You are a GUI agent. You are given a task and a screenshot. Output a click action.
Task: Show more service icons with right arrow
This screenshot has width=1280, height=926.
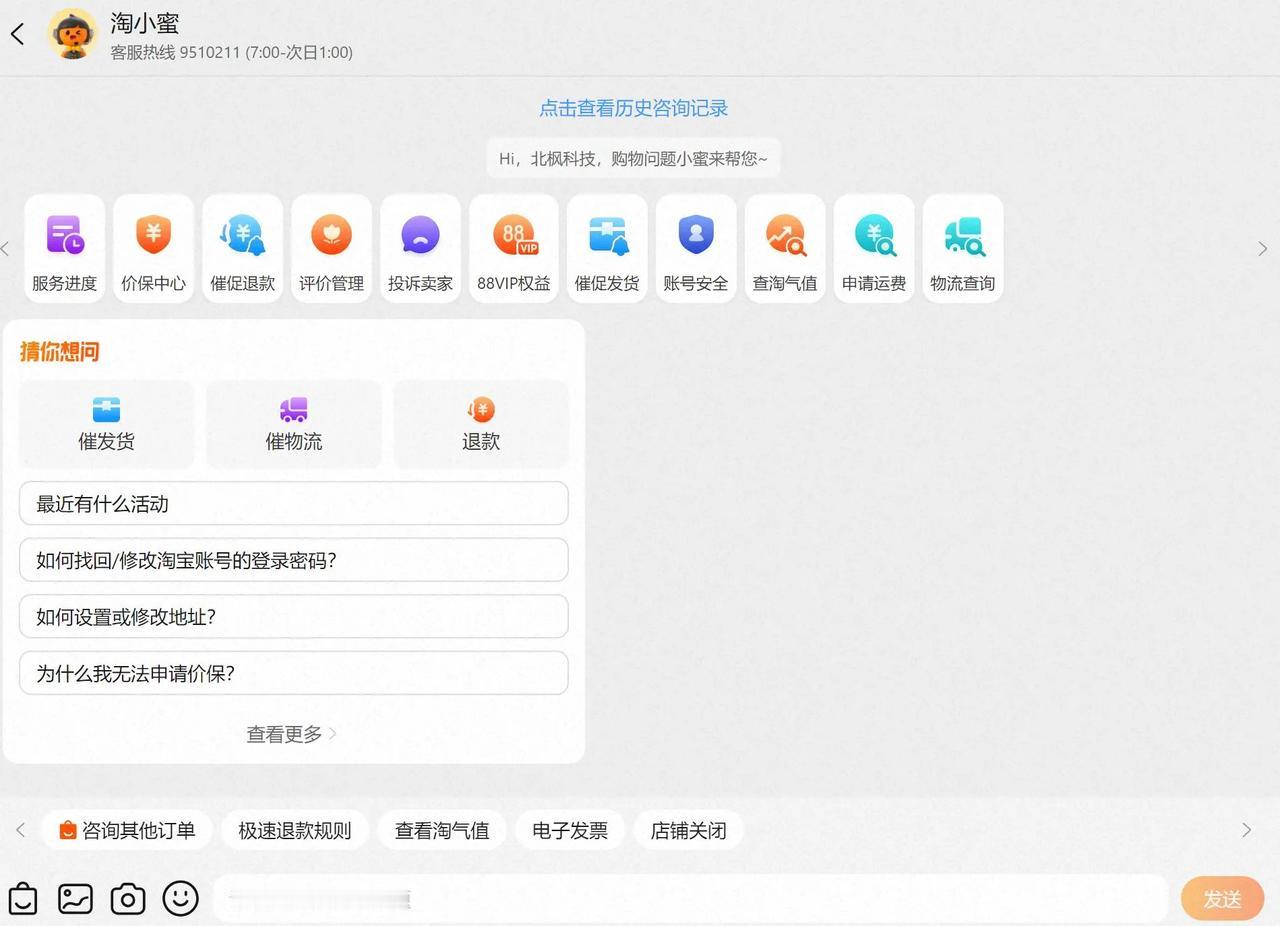[x=1262, y=249]
